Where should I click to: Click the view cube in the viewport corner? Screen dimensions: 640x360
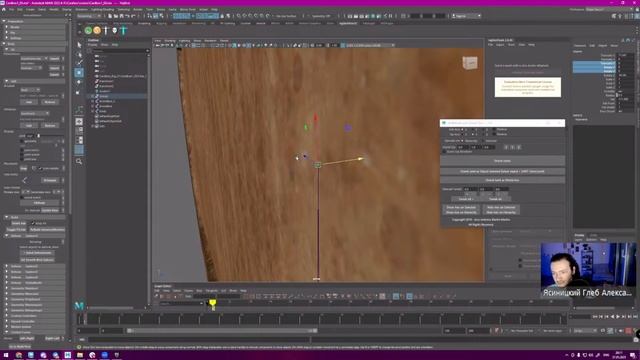[469, 63]
